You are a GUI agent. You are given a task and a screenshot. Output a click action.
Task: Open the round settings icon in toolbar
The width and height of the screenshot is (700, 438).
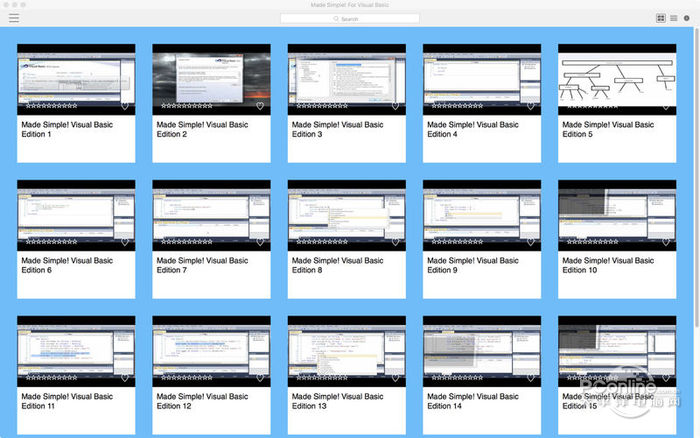coord(687,18)
